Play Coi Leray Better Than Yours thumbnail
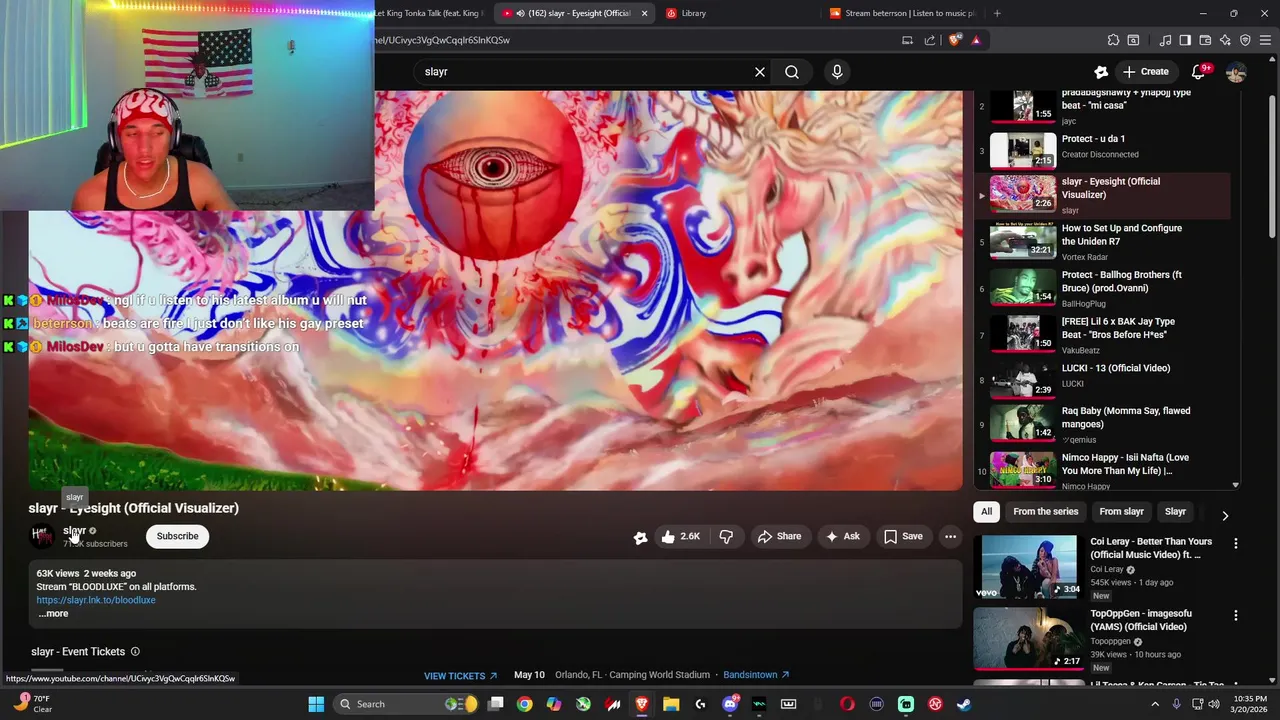 tap(1029, 567)
